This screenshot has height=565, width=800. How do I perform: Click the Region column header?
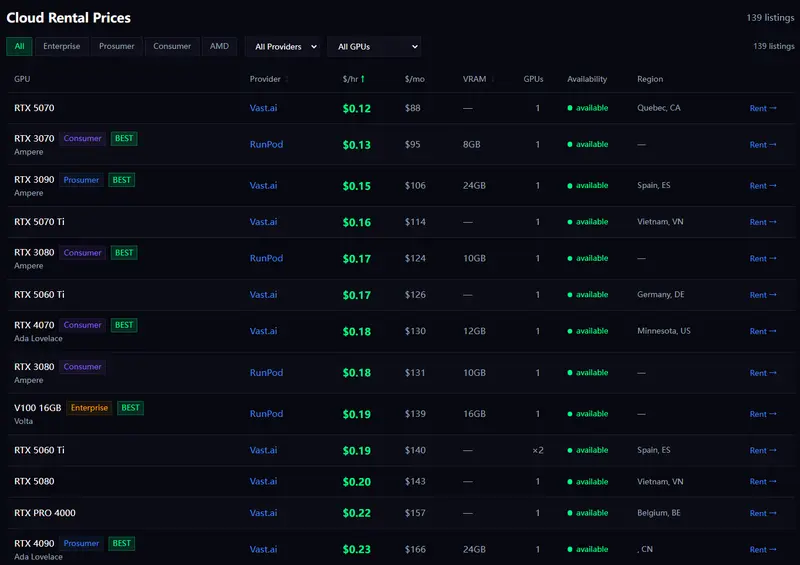650,79
